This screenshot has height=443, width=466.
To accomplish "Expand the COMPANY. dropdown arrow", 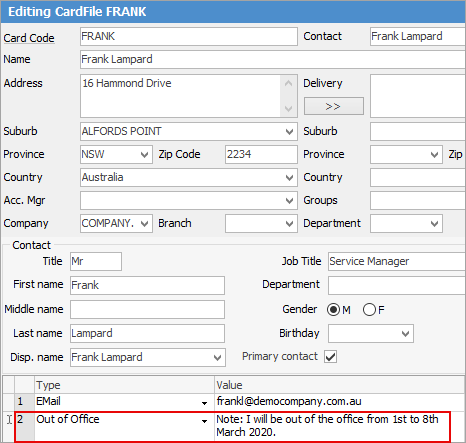I will coord(144,224).
